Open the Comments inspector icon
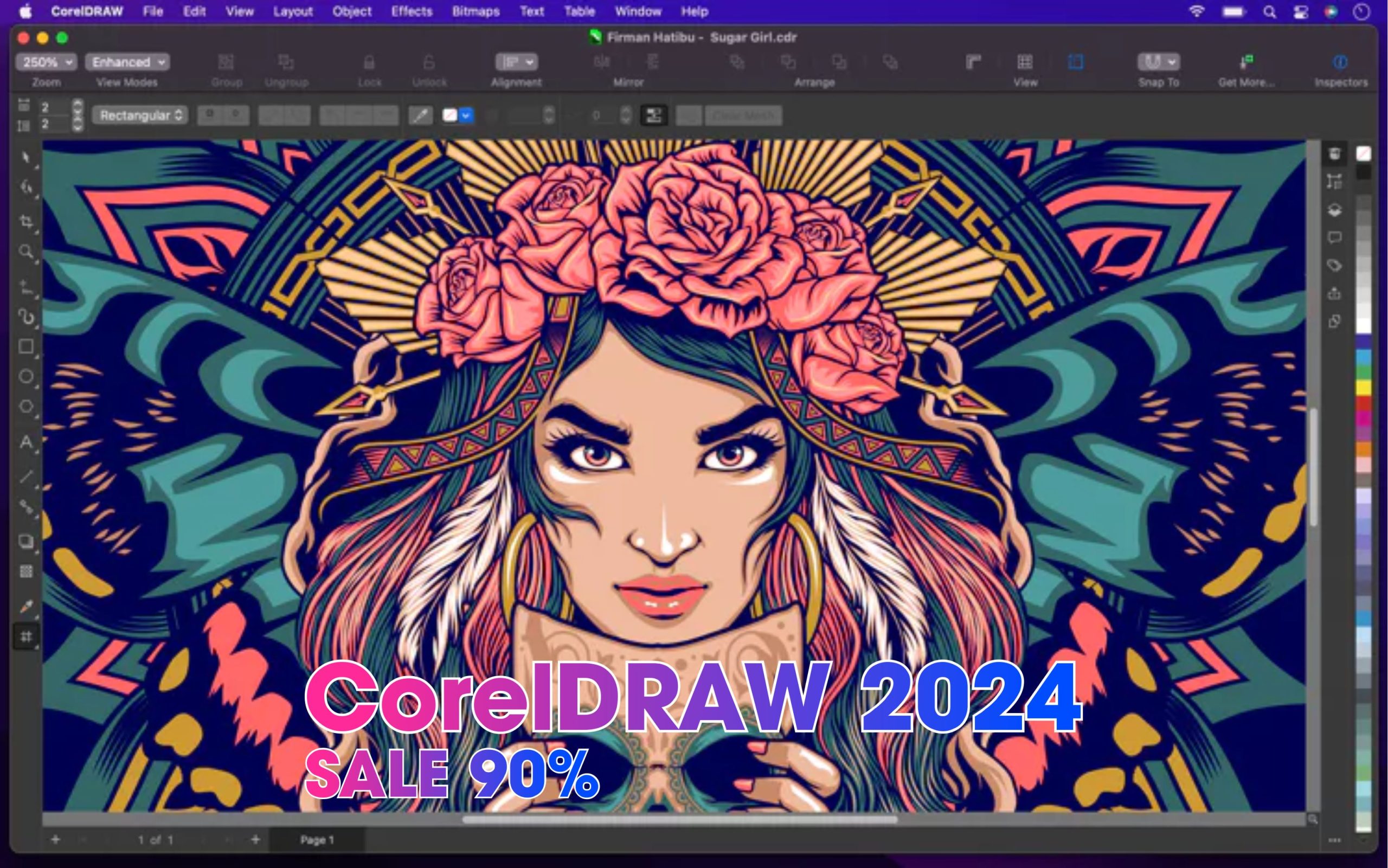 tap(1335, 237)
